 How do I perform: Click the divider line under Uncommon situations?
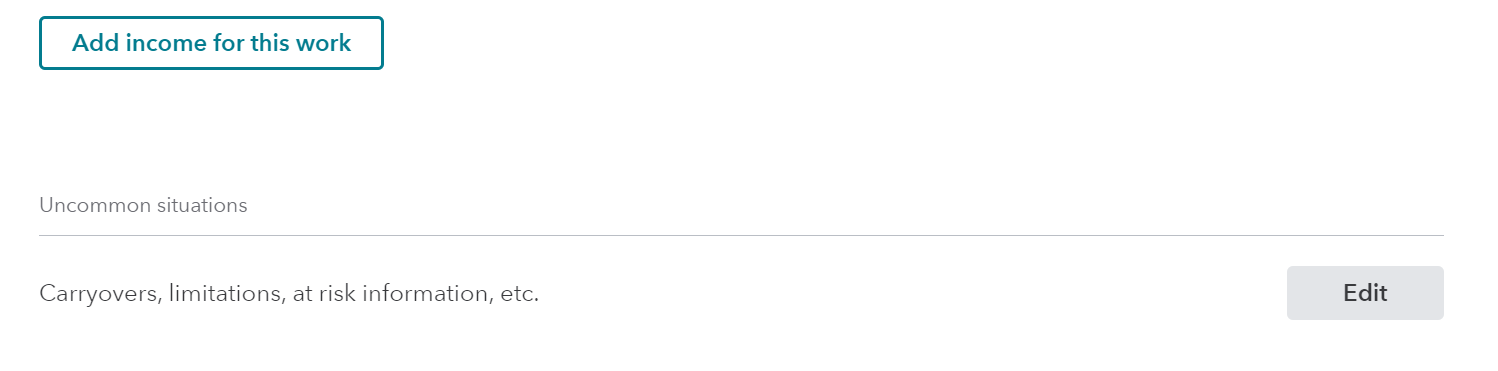tap(741, 236)
